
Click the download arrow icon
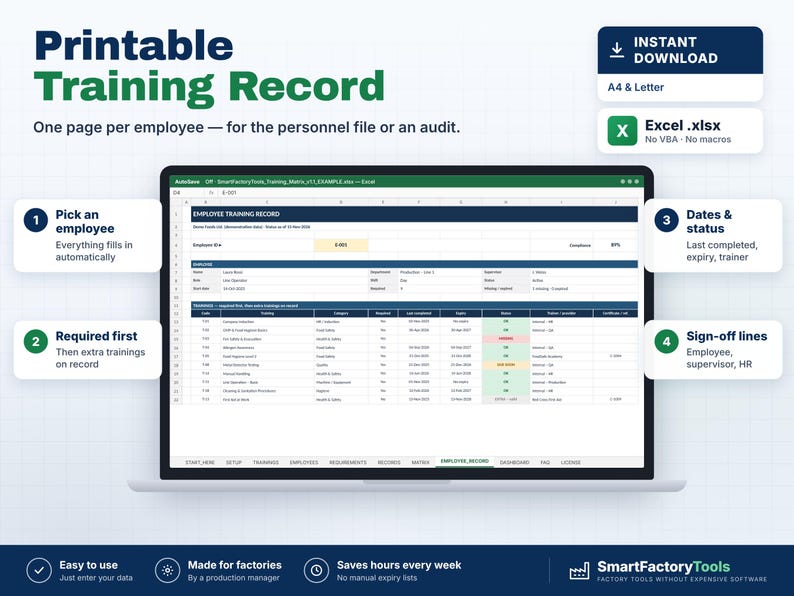click(x=616, y=50)
